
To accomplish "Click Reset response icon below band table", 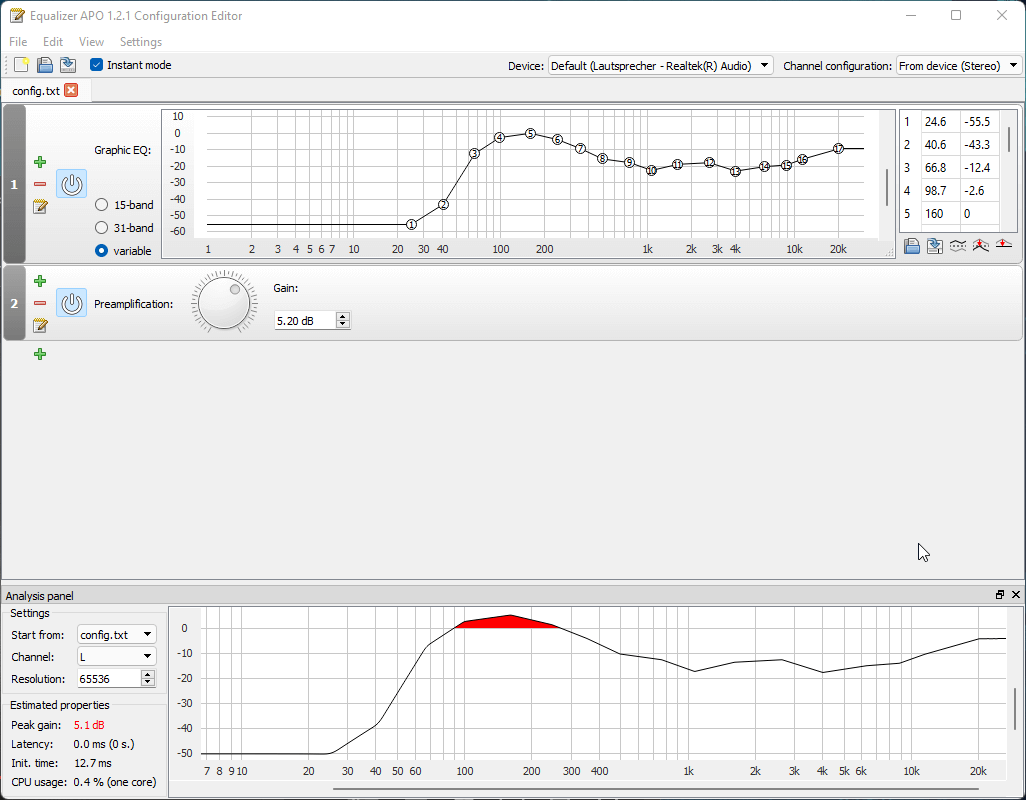I will tap(1004, 246).
